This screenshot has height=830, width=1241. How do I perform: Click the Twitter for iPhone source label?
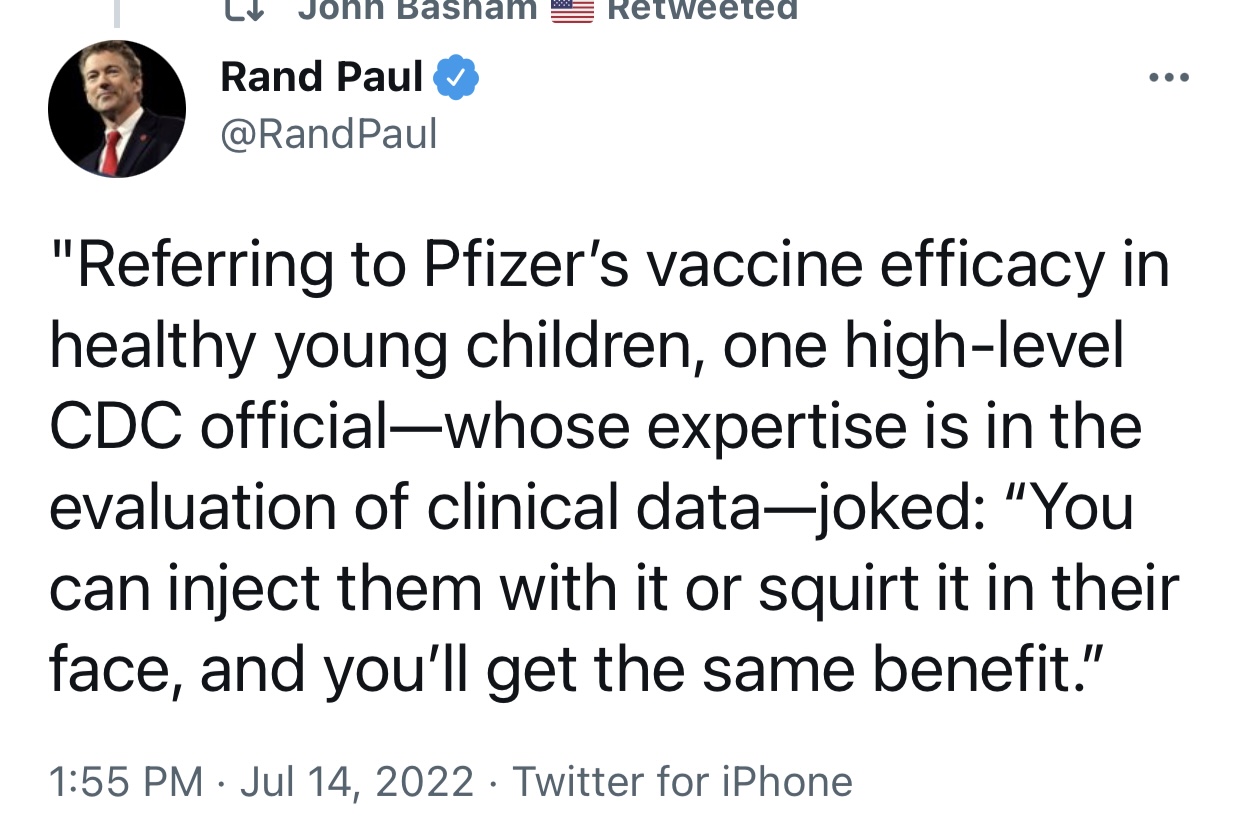tap(683, 781)
